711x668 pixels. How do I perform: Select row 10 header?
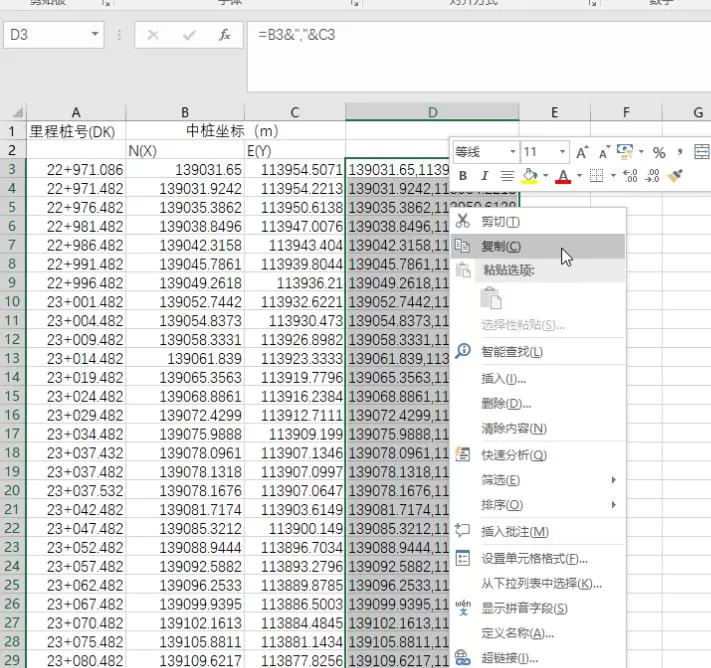click(13, 302)
